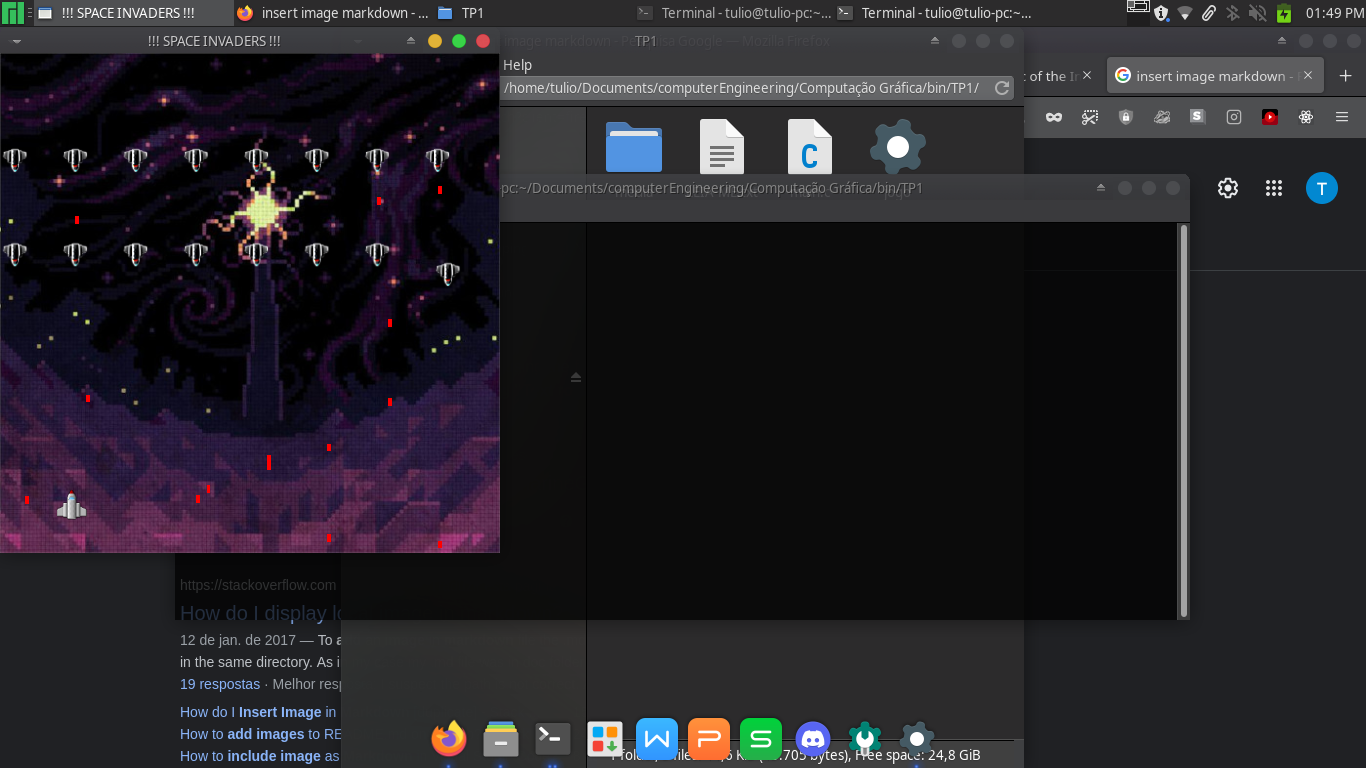Open 'How to add images to RE' link
Image resolution: width=1366 pixels, height=768 pixels.
click(261, 734)
